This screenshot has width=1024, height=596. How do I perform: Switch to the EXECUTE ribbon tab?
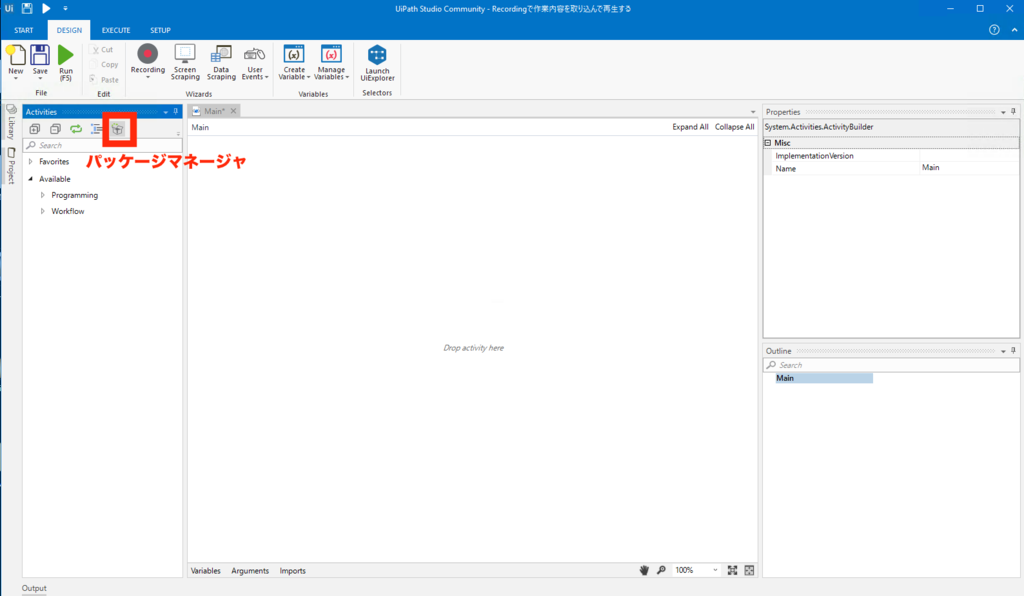click(x=116, y=30)
